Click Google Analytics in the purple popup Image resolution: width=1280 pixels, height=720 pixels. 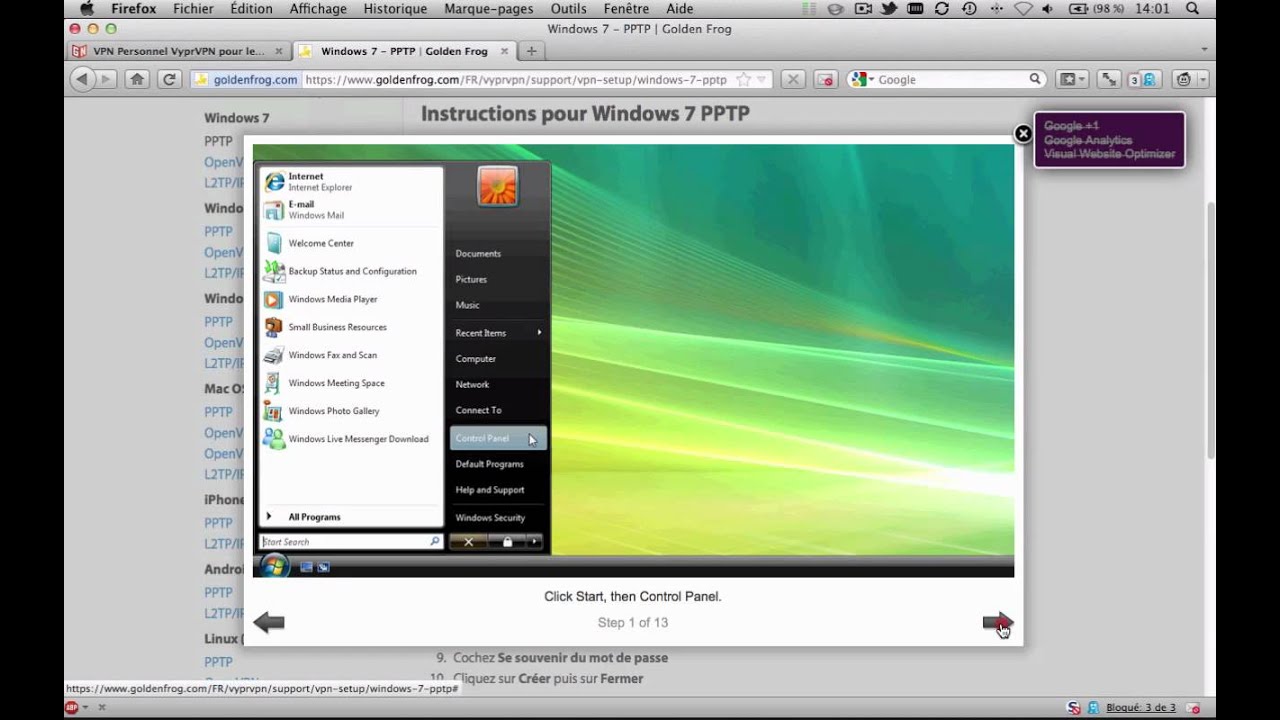tap(1088, 140)
